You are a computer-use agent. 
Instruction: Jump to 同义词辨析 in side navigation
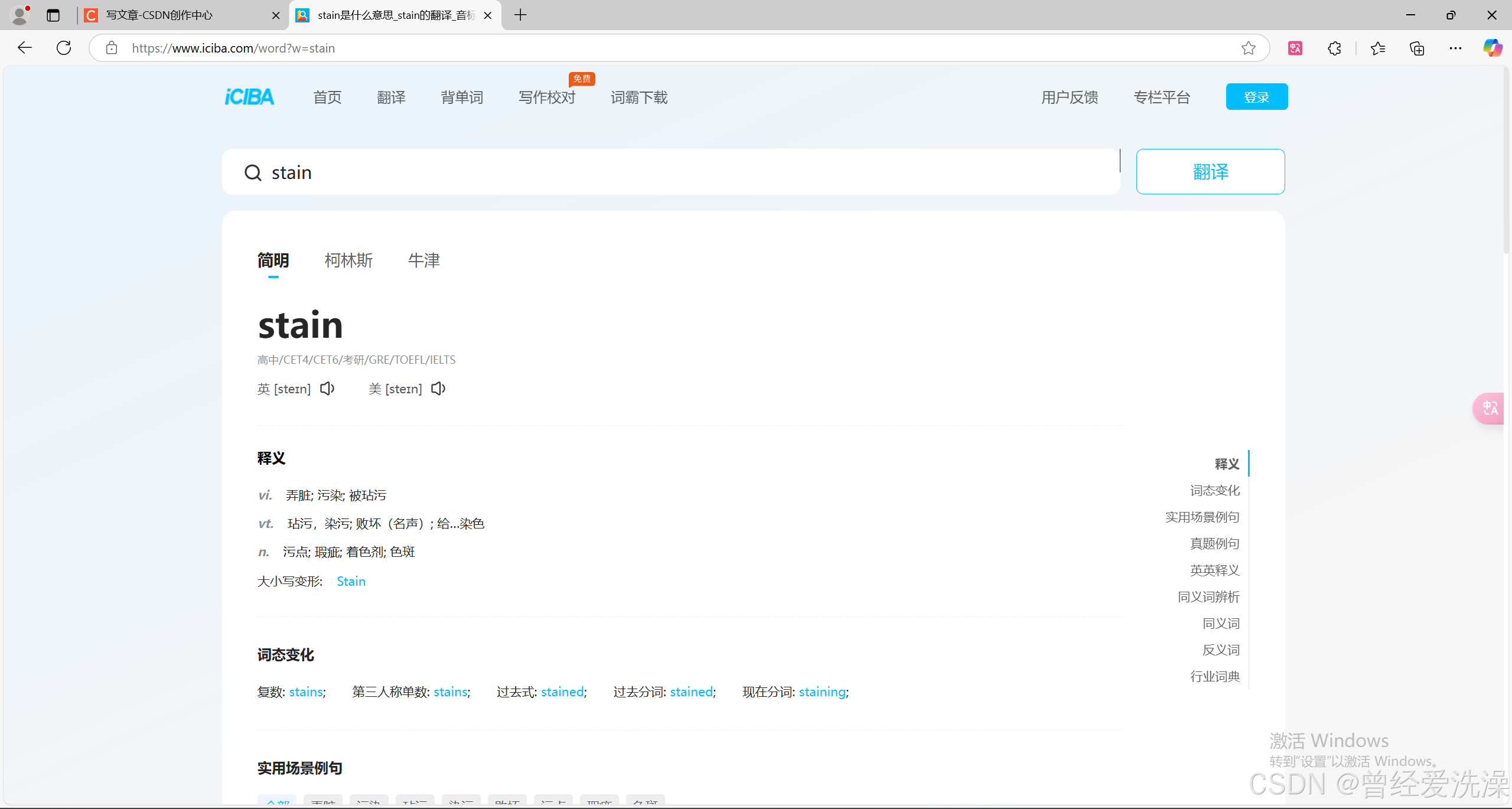1208,597
